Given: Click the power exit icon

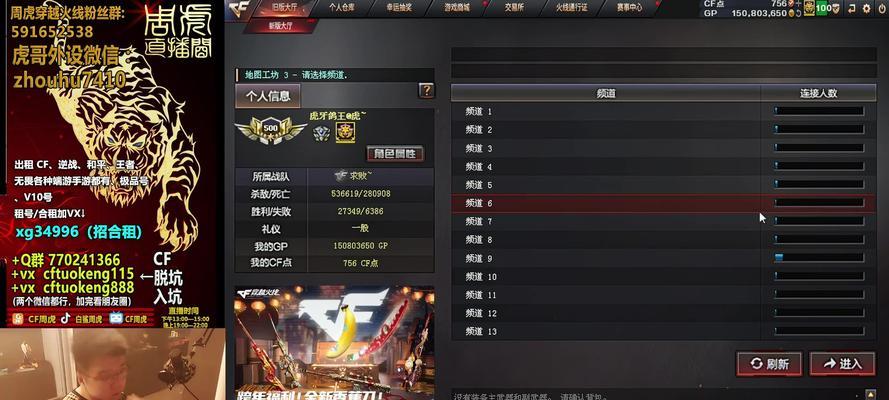Looking at the screenshot, I should pyautogui.click(x=882, y=8).
